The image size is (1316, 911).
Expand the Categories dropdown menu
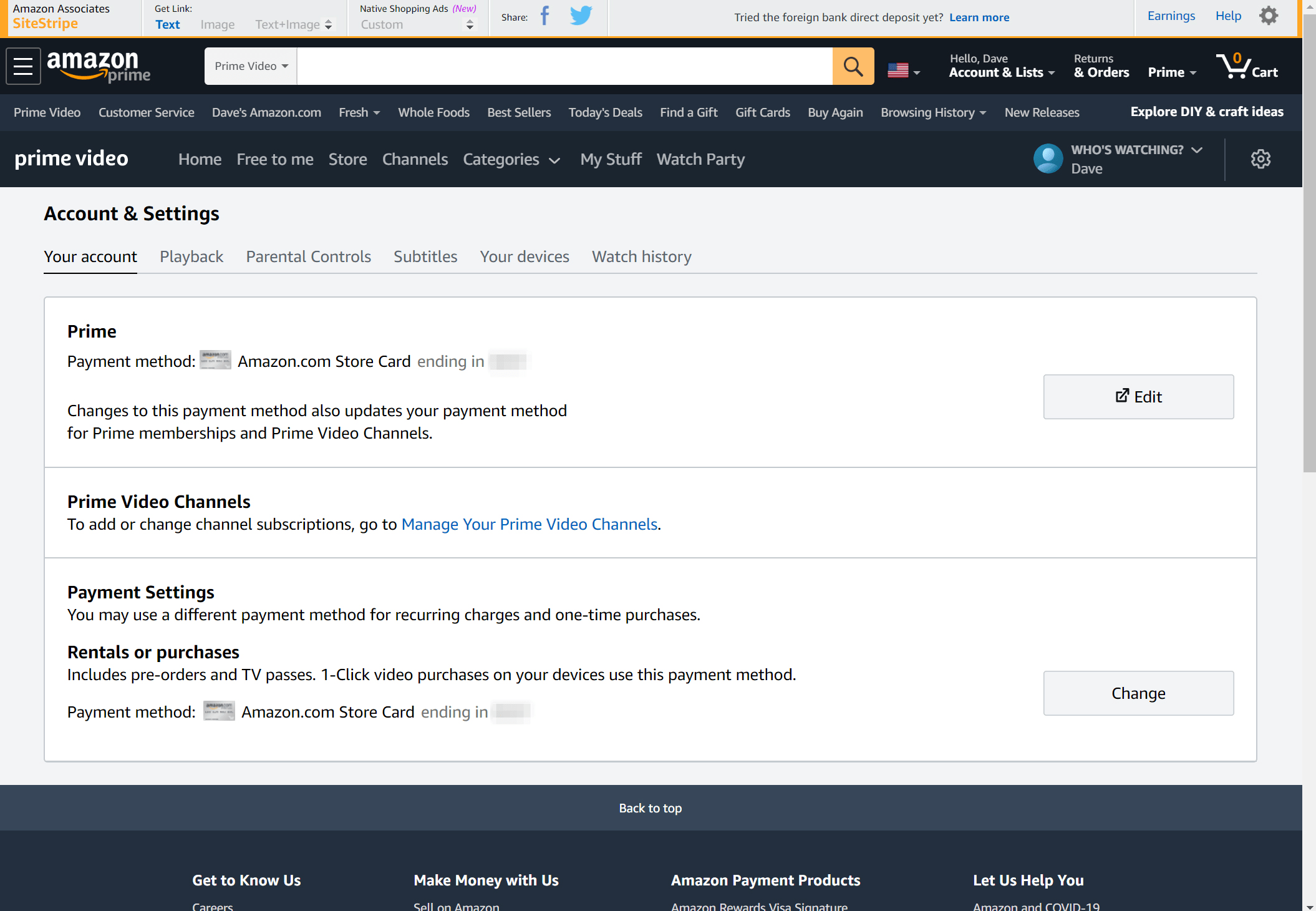[511, 160]
